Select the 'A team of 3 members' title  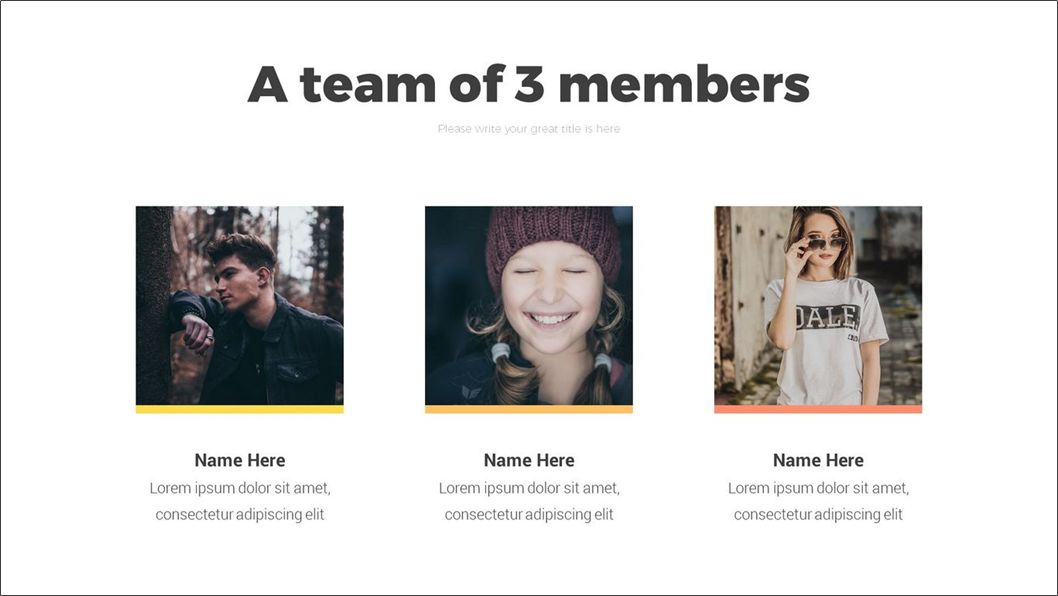click(x=528, y=84)
